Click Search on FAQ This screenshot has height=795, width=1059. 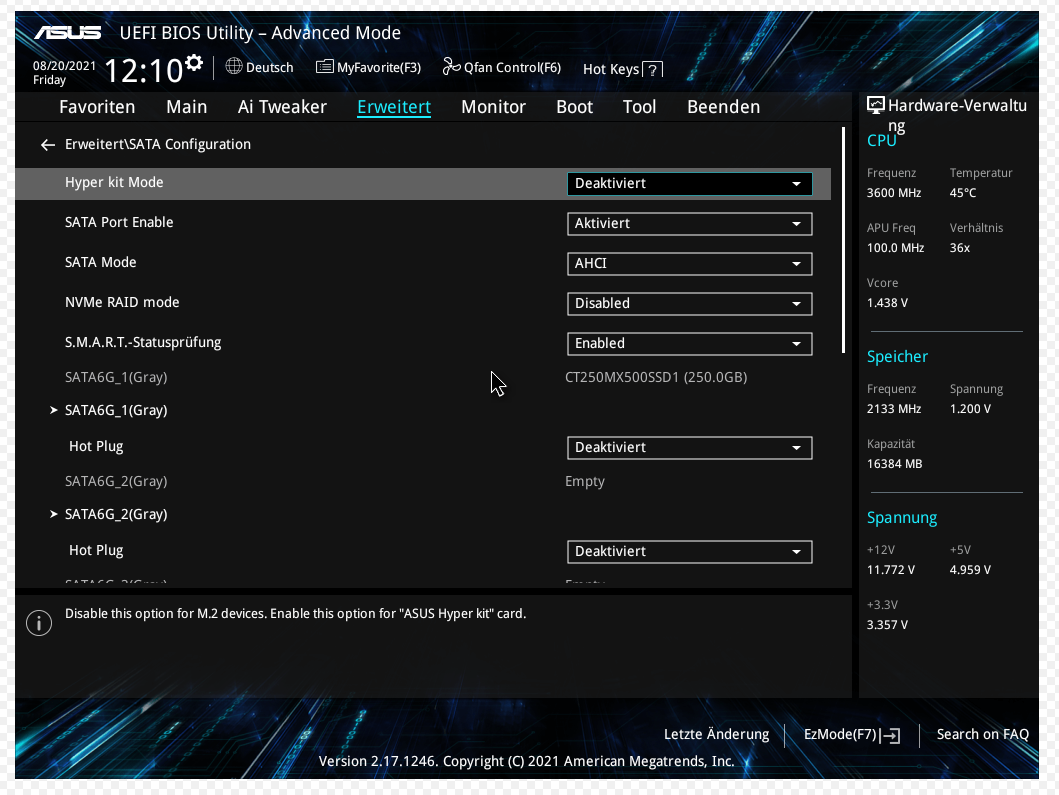(983, 734)
